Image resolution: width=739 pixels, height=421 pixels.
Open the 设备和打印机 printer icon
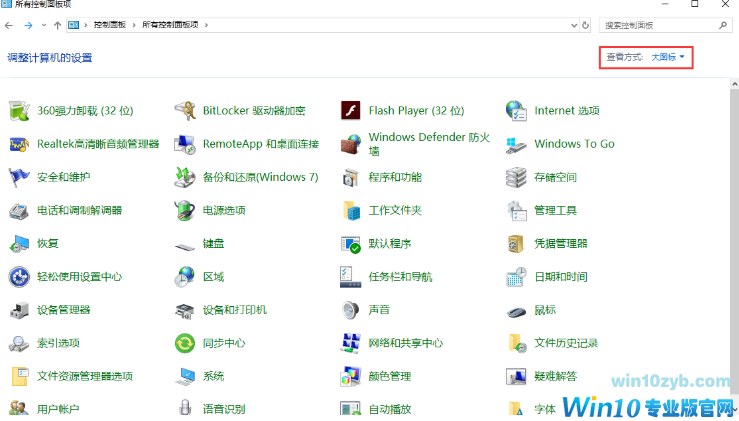tap(185, 311)
